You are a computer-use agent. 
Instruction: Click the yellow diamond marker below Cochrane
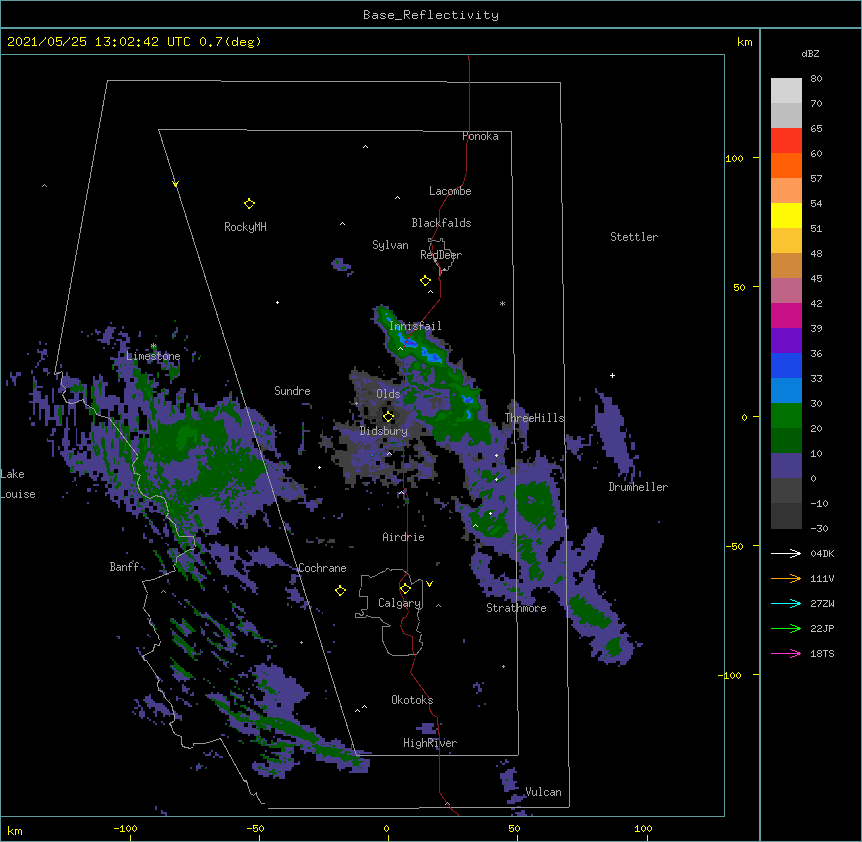tap(340, 591)
